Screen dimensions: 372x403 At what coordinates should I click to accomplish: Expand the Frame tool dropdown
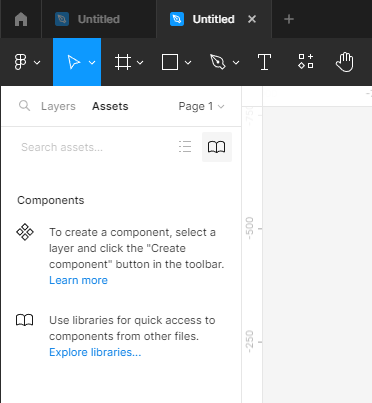pyautogui.click(x=140, y=62)
